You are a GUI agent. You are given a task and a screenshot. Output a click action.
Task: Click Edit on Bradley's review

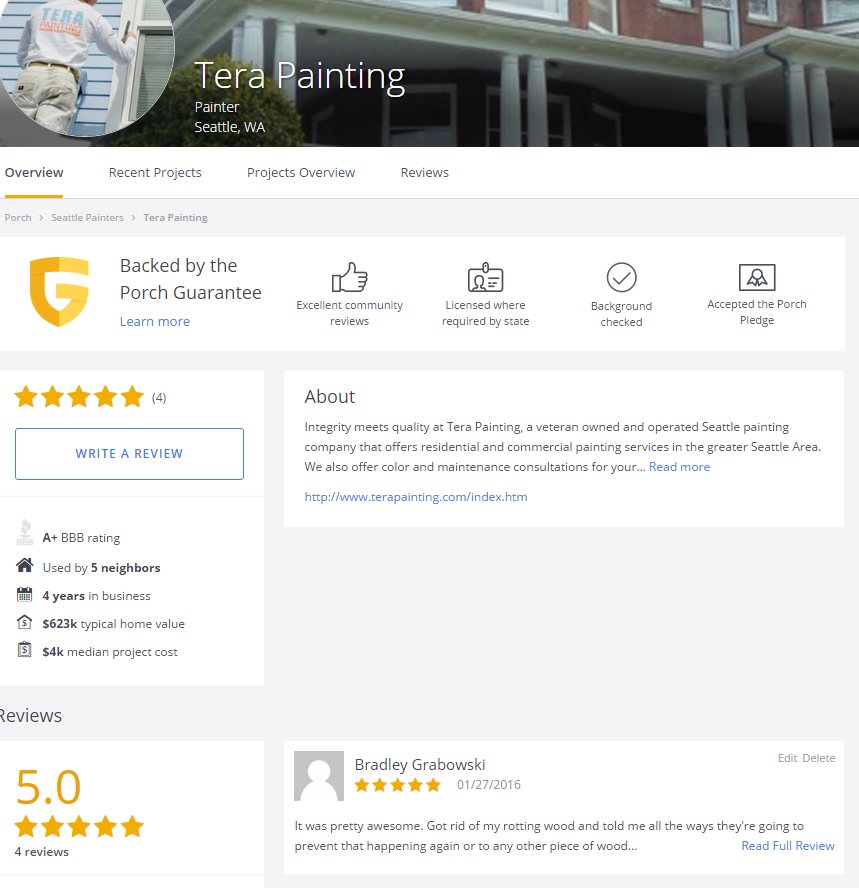[x=787, y=758]
